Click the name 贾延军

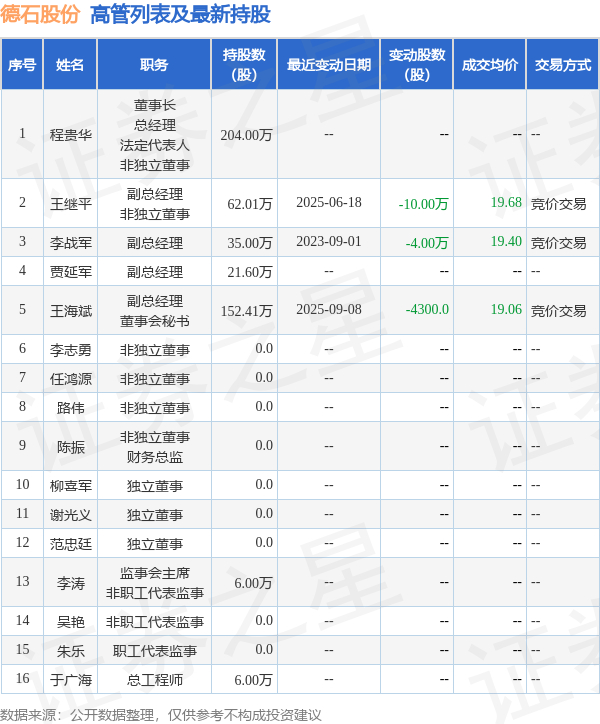(71, 272)
